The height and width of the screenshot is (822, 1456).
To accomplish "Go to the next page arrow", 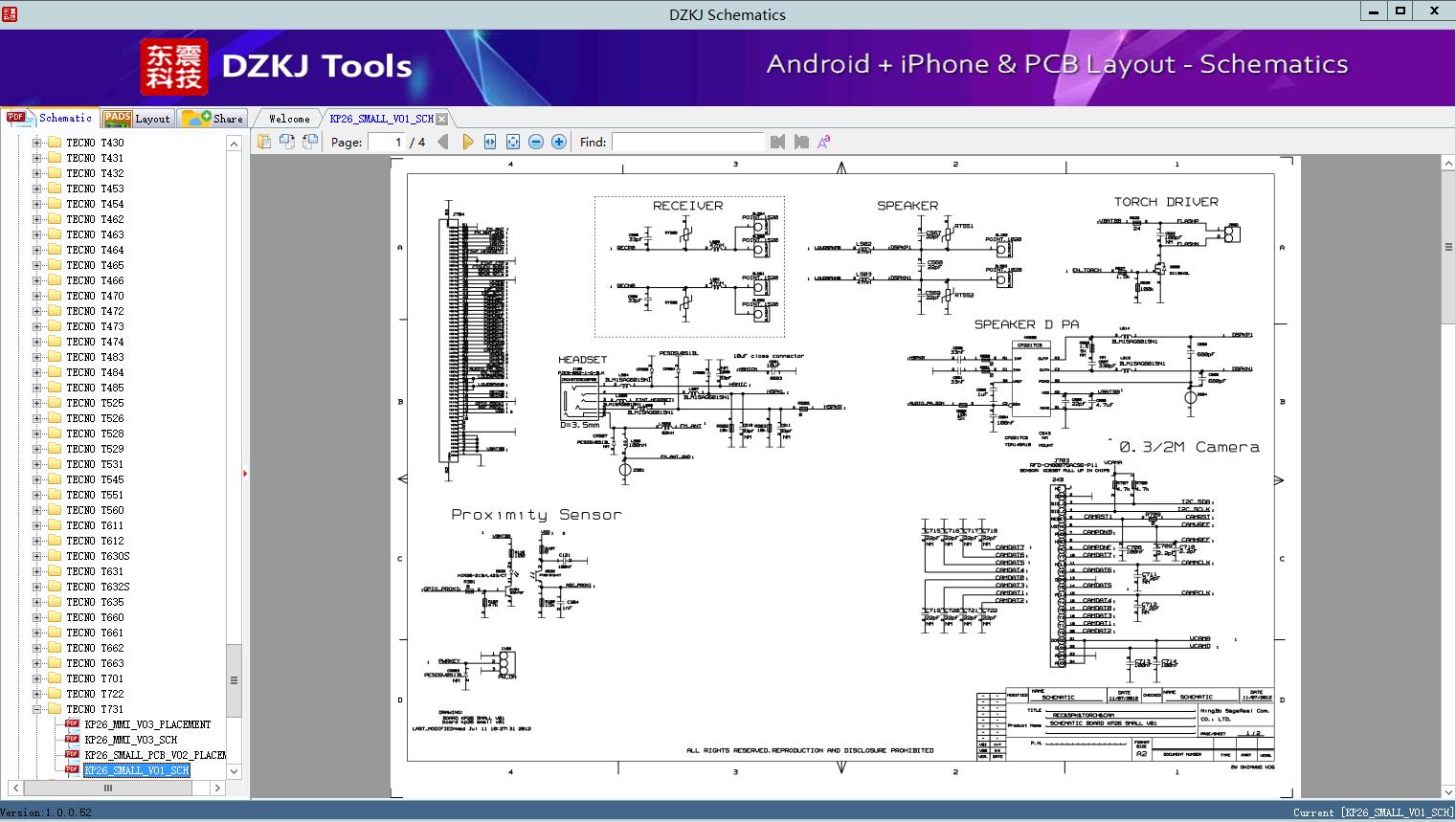I will coord(467,142).
